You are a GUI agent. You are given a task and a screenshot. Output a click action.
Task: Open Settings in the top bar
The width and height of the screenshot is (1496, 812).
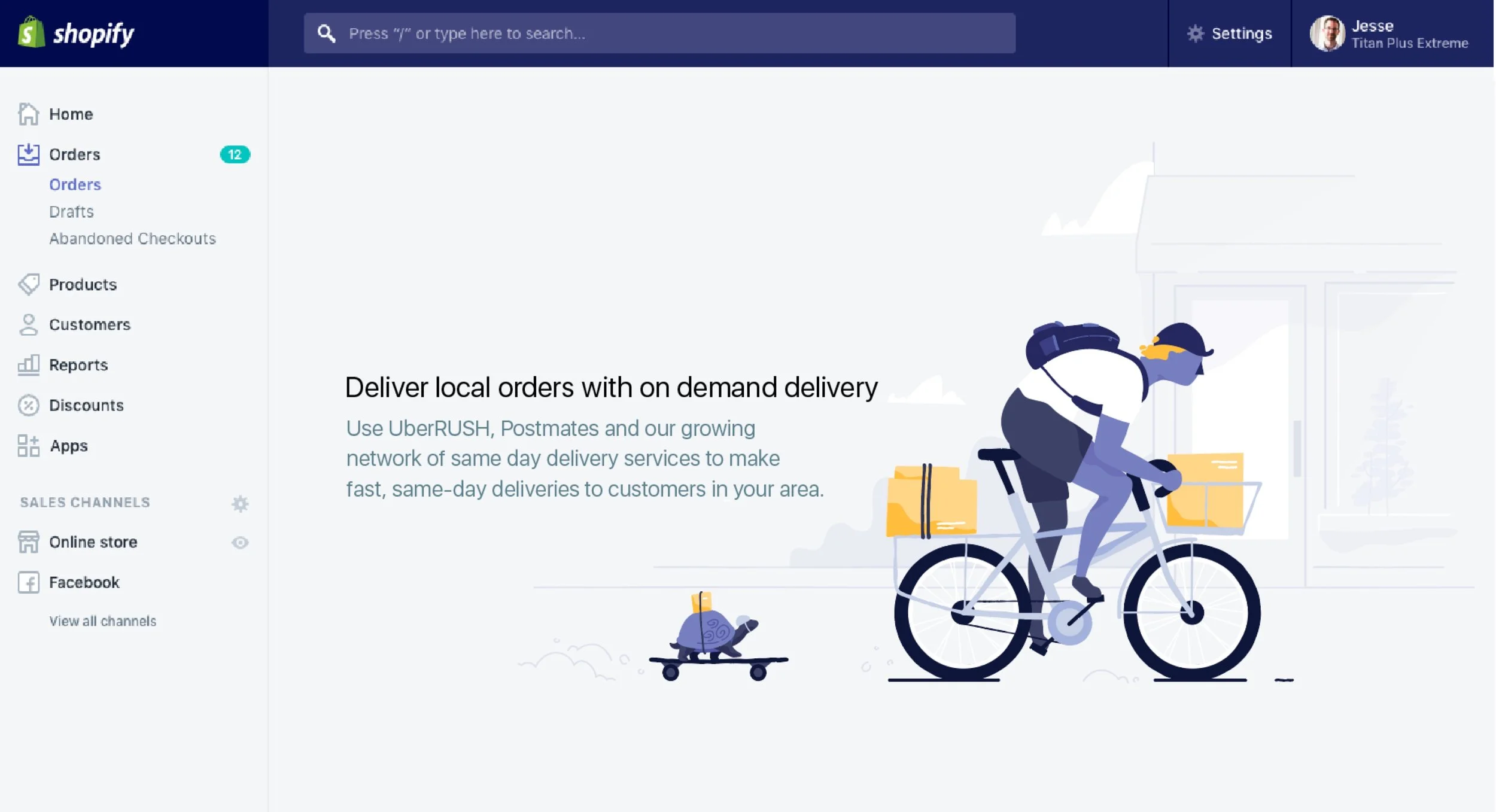click(x=1229, y=34)
